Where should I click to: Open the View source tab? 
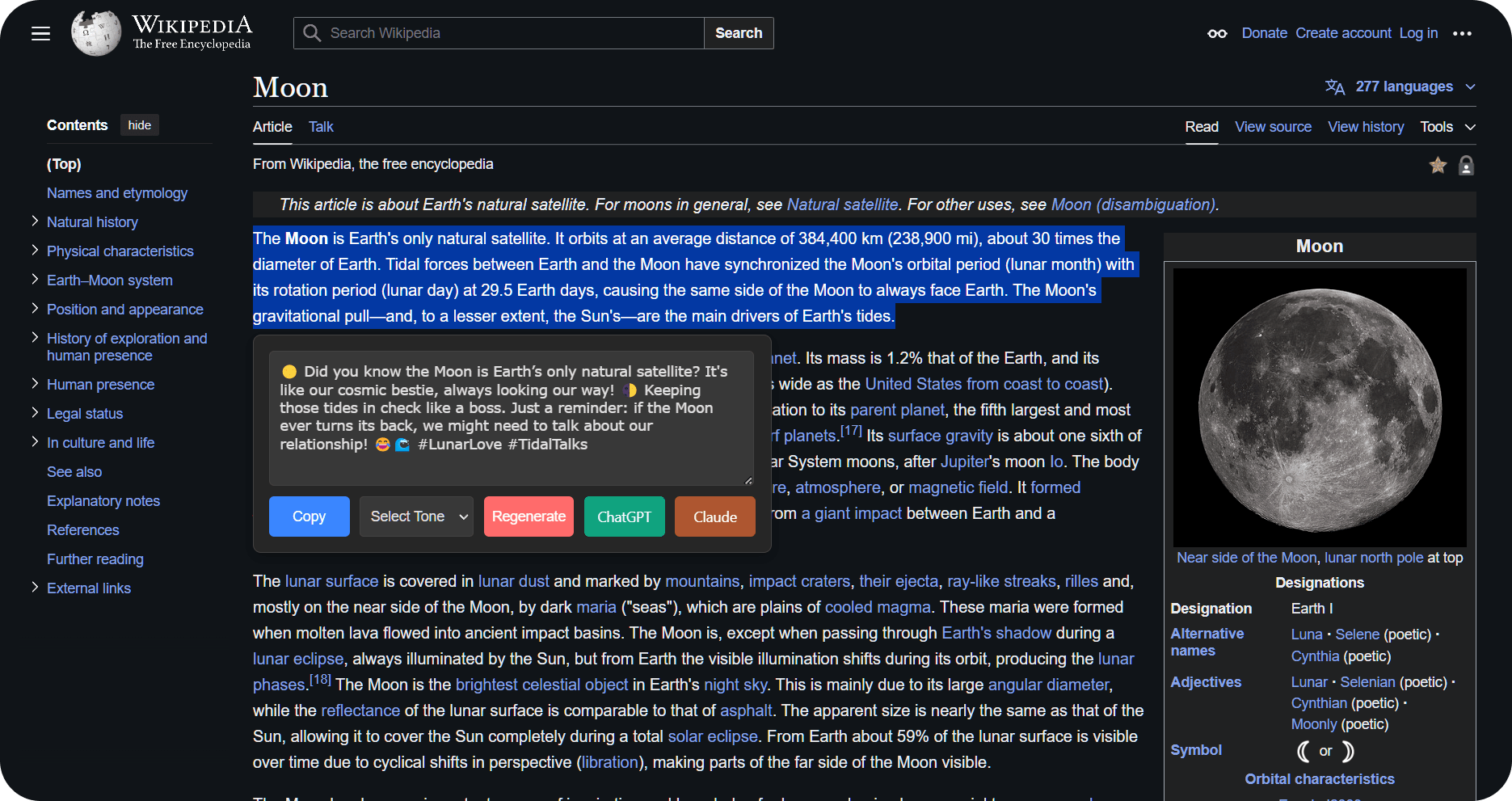[1273, 127]
